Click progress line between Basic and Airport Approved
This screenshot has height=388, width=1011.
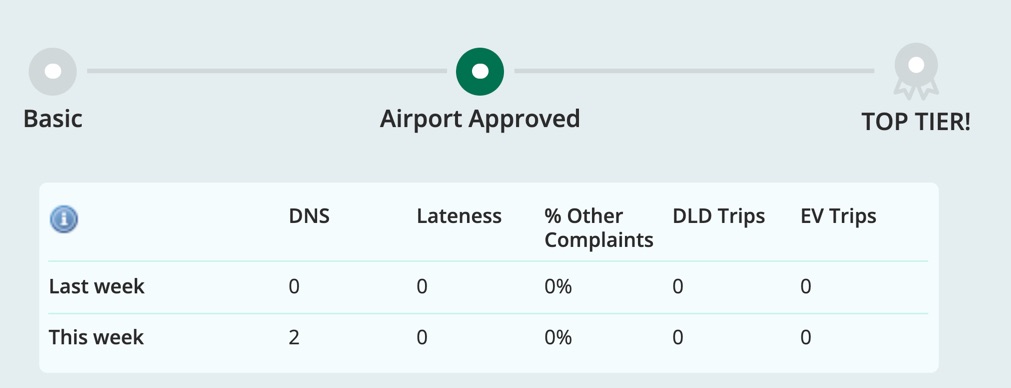pyautogui.click(x=267, y=71)
